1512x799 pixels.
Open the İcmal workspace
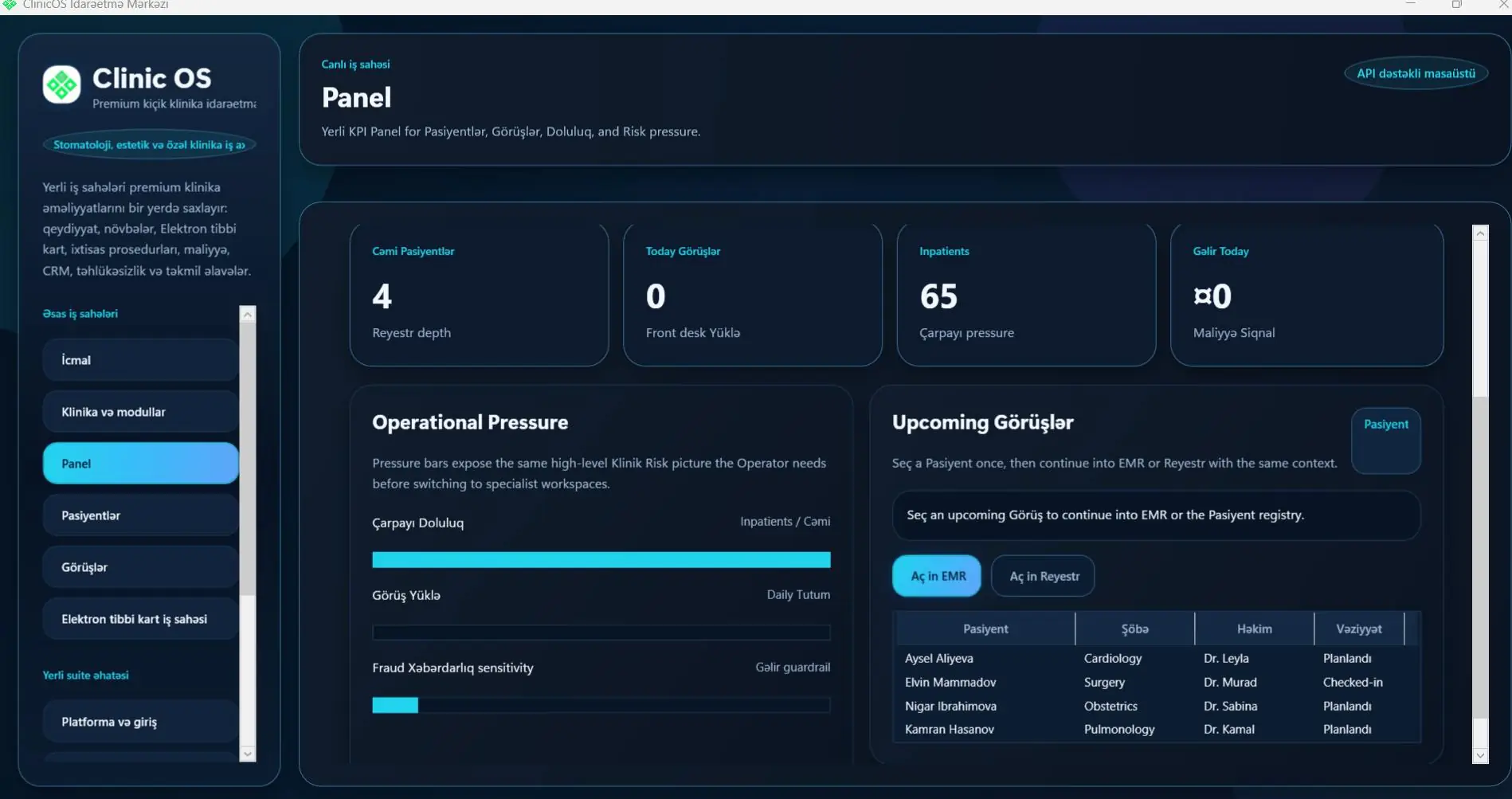(x=140, y=360)
